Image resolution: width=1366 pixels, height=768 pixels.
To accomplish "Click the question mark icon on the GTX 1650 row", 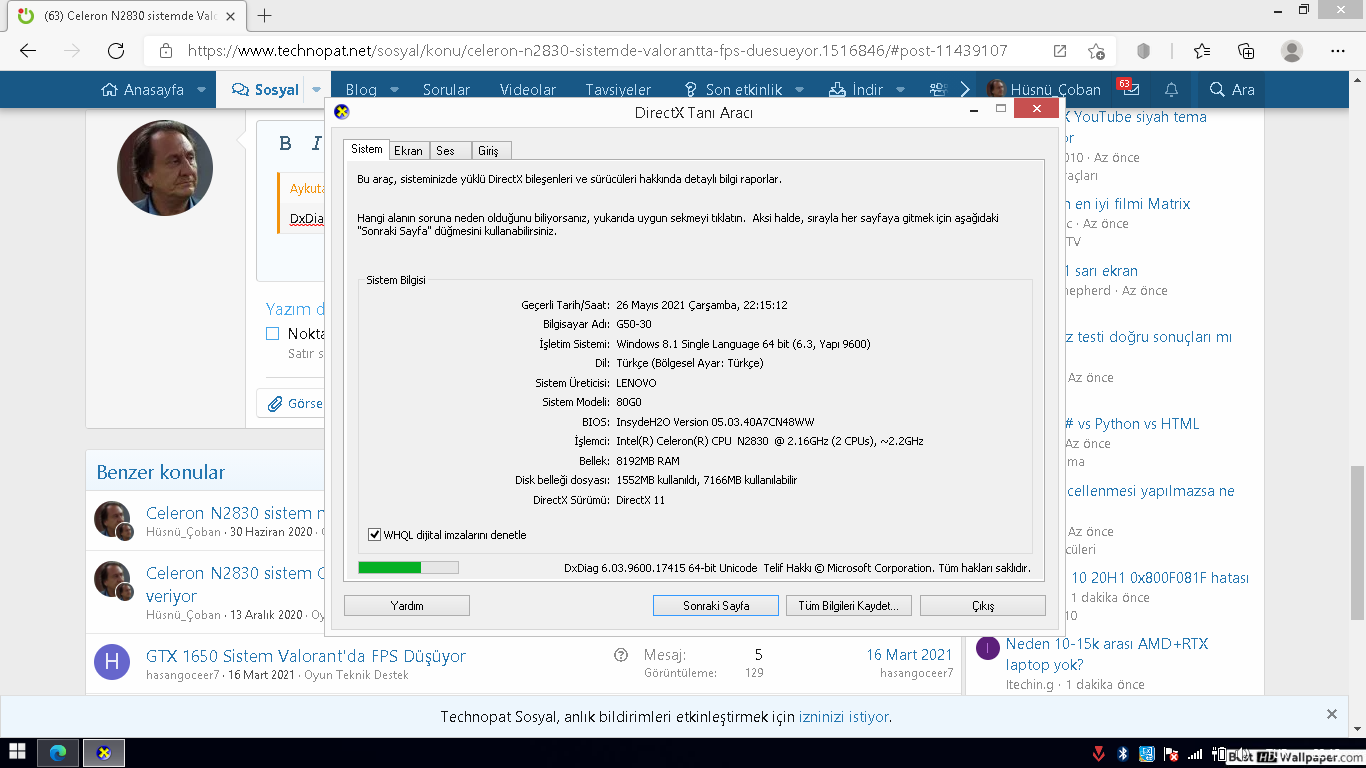I will [x=621, y=655].
